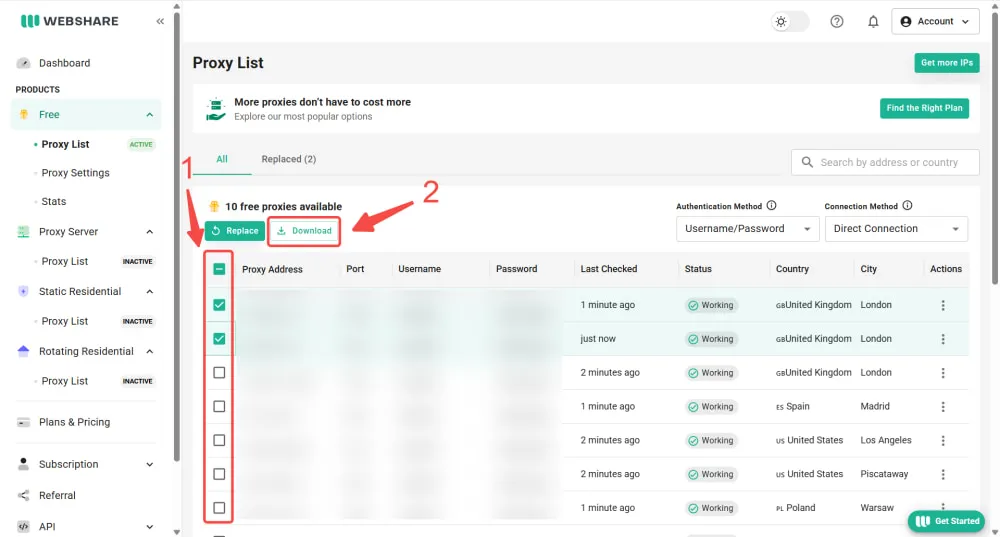This screenshot has height=537, width=1000.
Task: Click the Find the Right Plan button
Action: tap(924, 108)
